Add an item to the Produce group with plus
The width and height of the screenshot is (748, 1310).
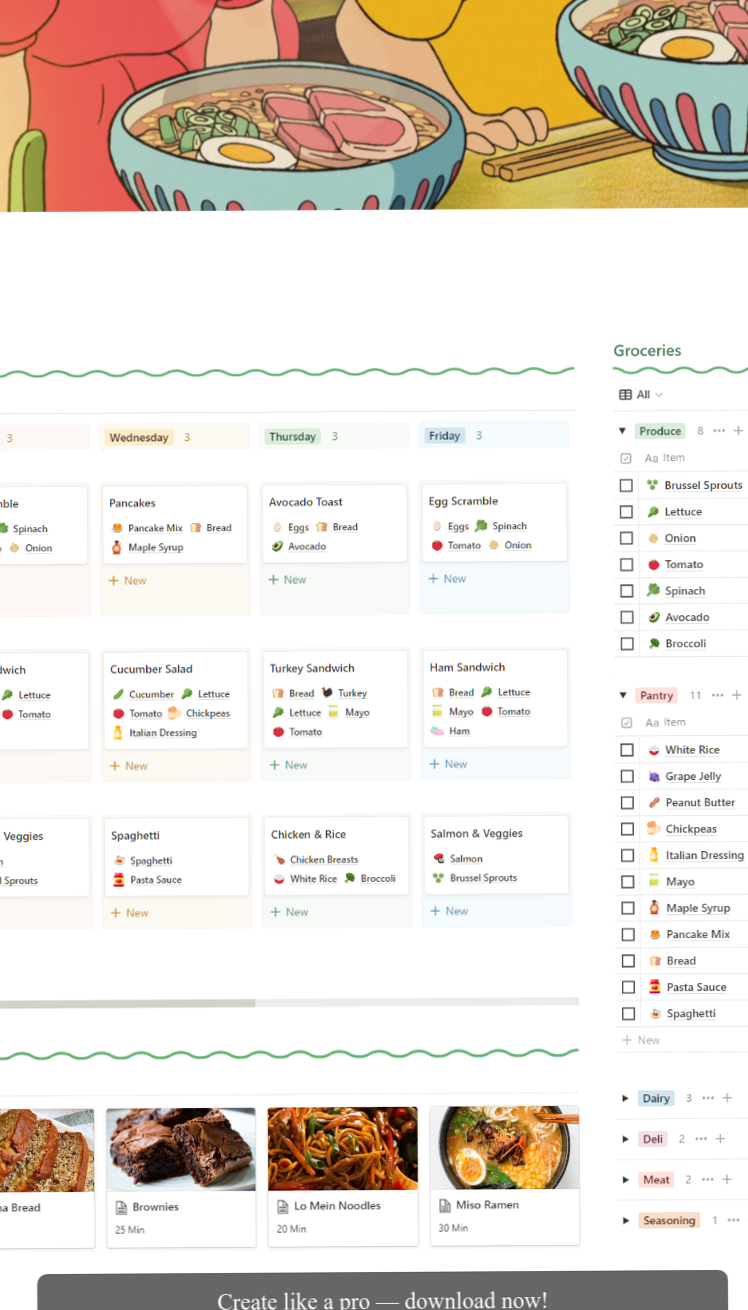[x=738, y=431]
